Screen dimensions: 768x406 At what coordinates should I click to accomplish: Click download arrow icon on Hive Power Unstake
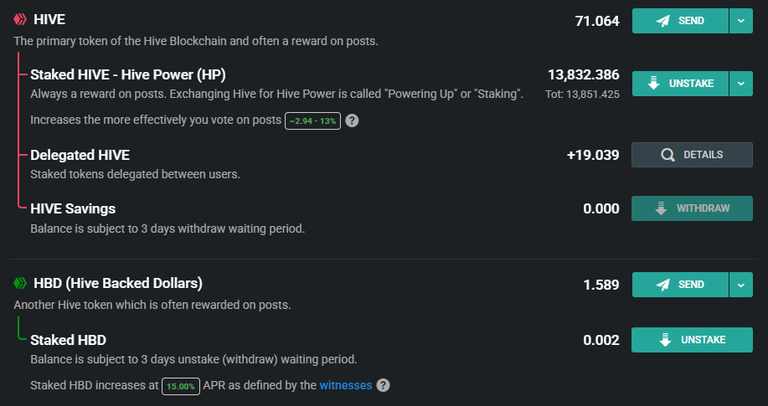653,83
